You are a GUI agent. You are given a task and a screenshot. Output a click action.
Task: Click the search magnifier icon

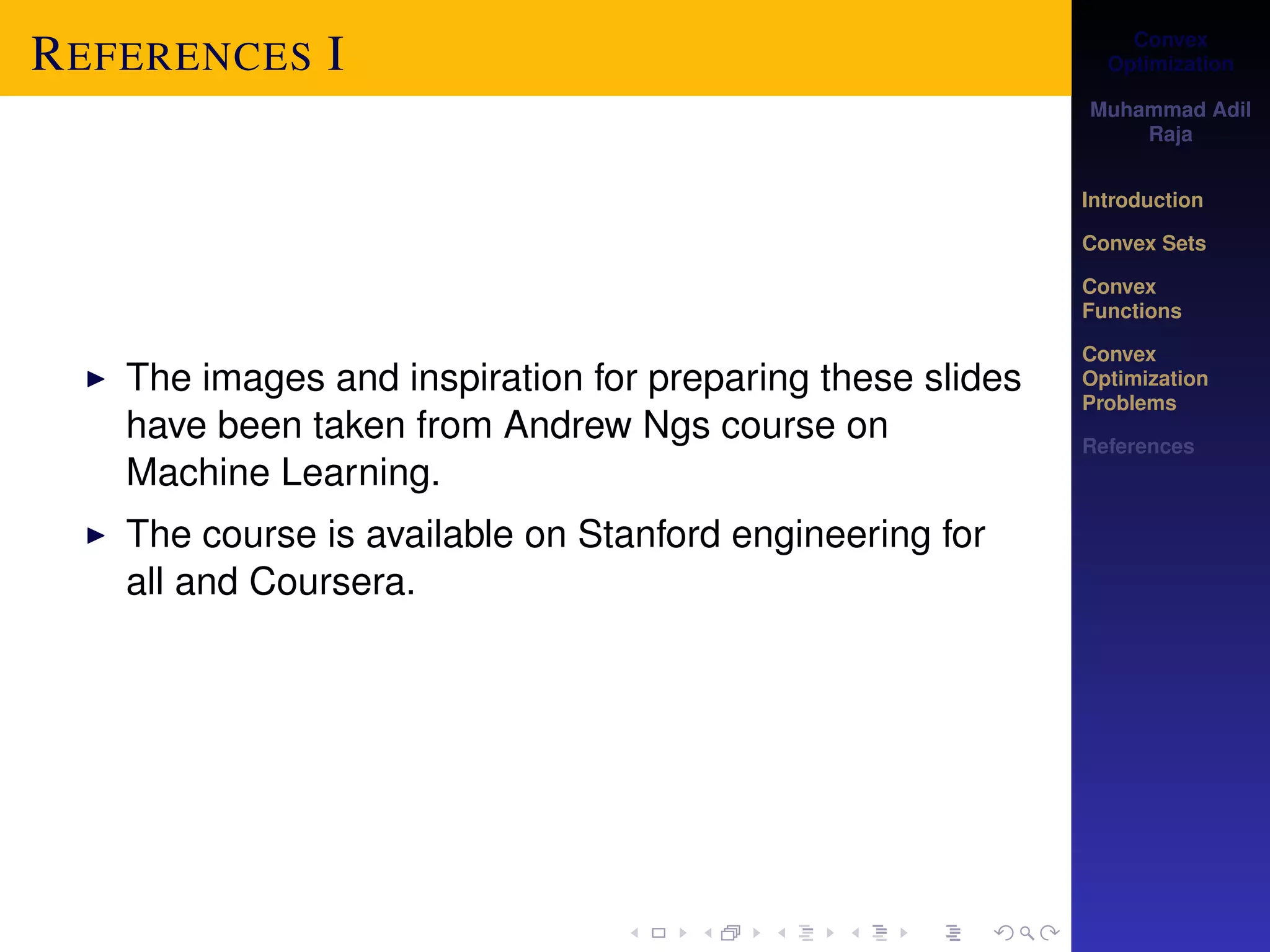pyautogui.click(x=1026, y=933)
